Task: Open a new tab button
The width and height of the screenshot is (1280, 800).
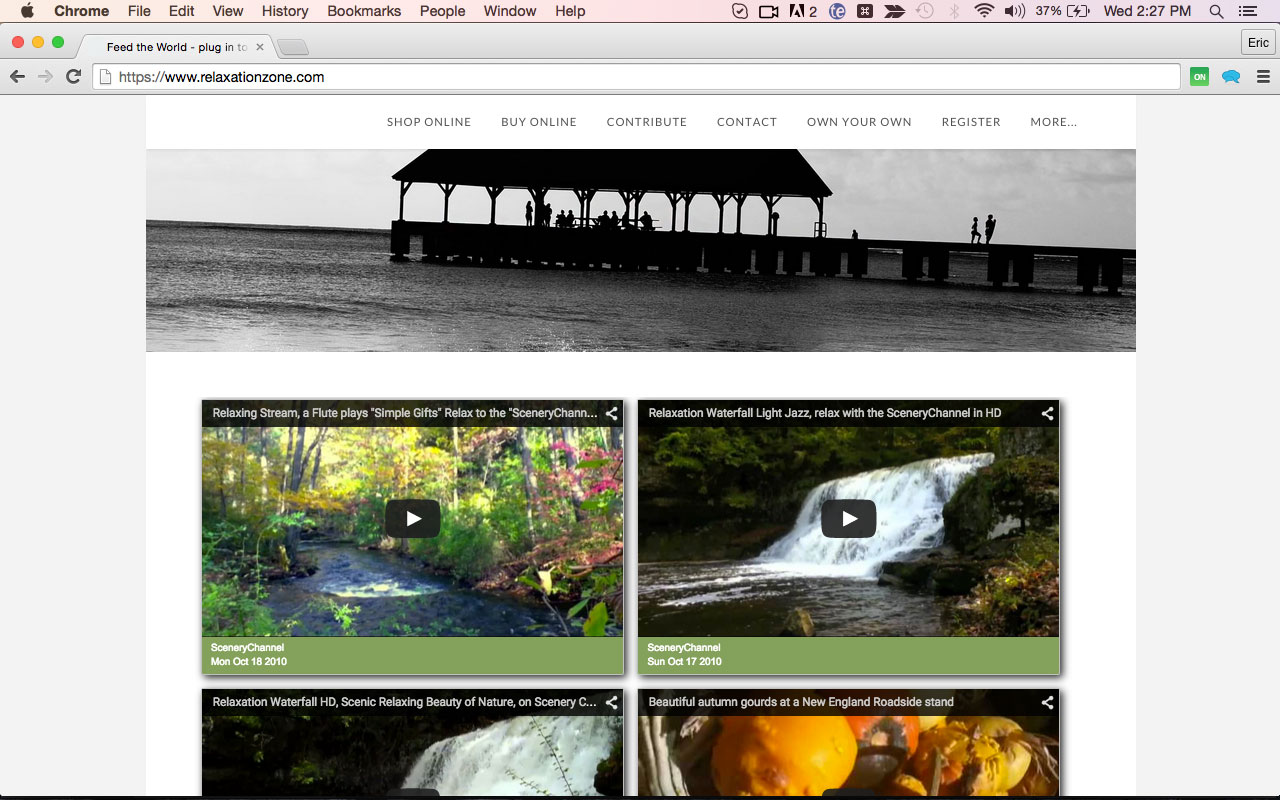Action: 293,47
